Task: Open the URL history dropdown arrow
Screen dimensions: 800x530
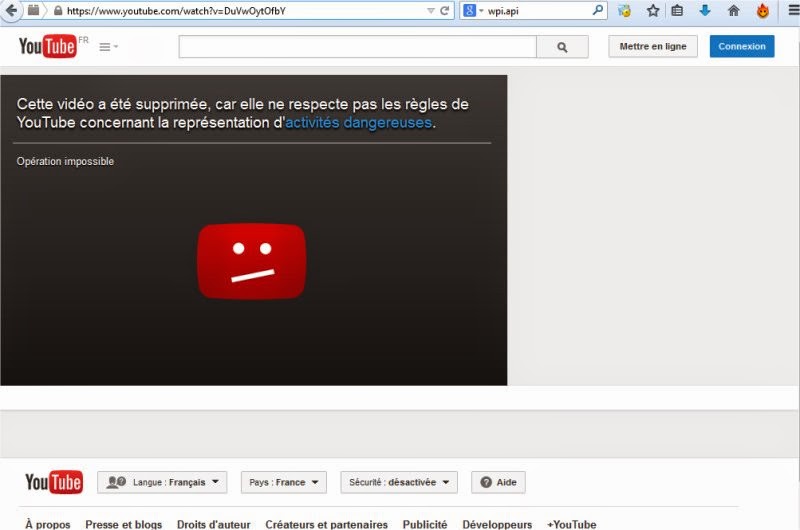Action: pos(430,11)
